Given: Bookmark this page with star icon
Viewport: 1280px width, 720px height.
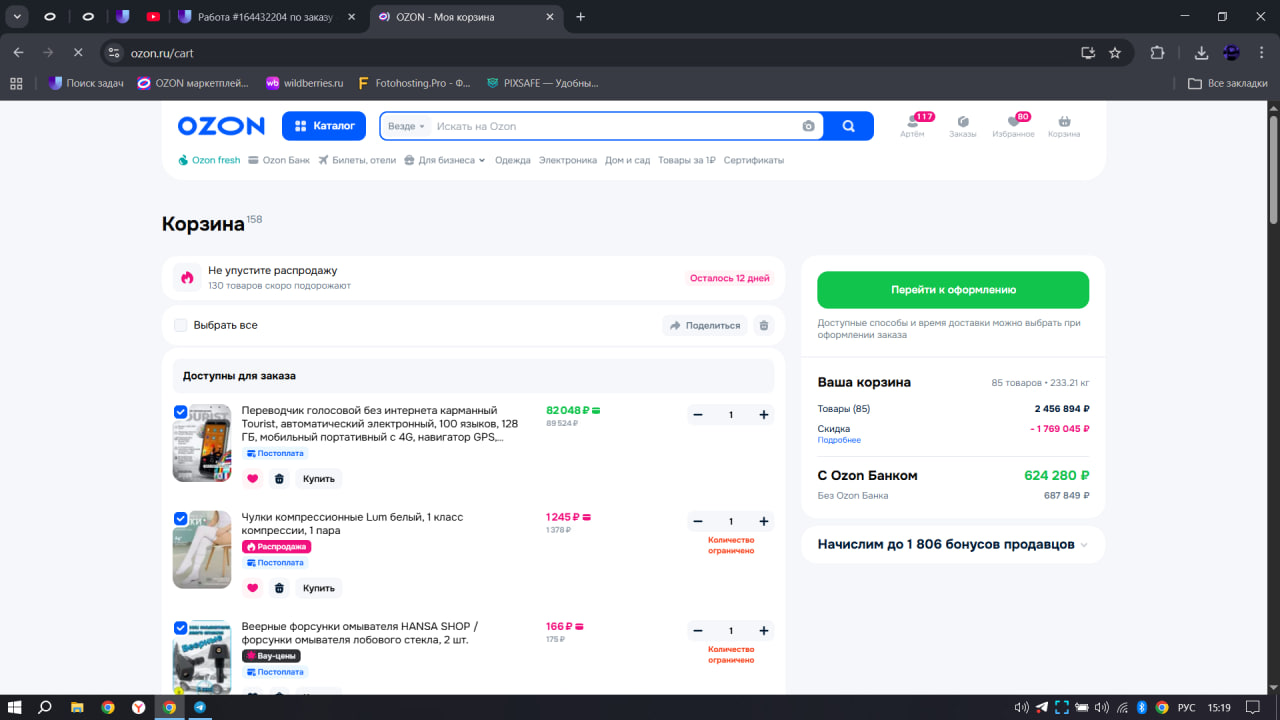Looking at the screenshot, I should point(1115,52).
